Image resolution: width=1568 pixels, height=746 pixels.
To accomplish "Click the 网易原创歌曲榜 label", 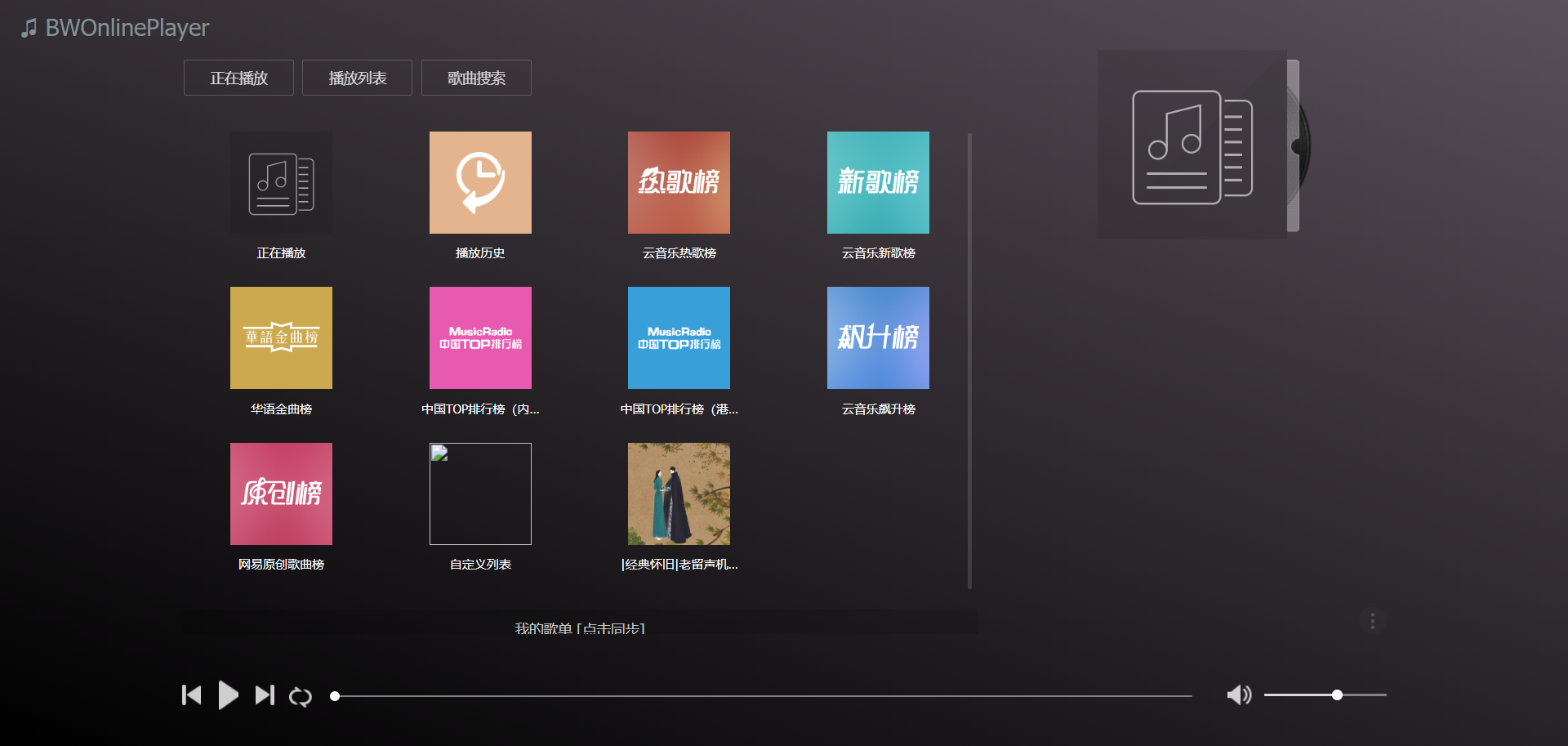I will click(x=281, y=565).
